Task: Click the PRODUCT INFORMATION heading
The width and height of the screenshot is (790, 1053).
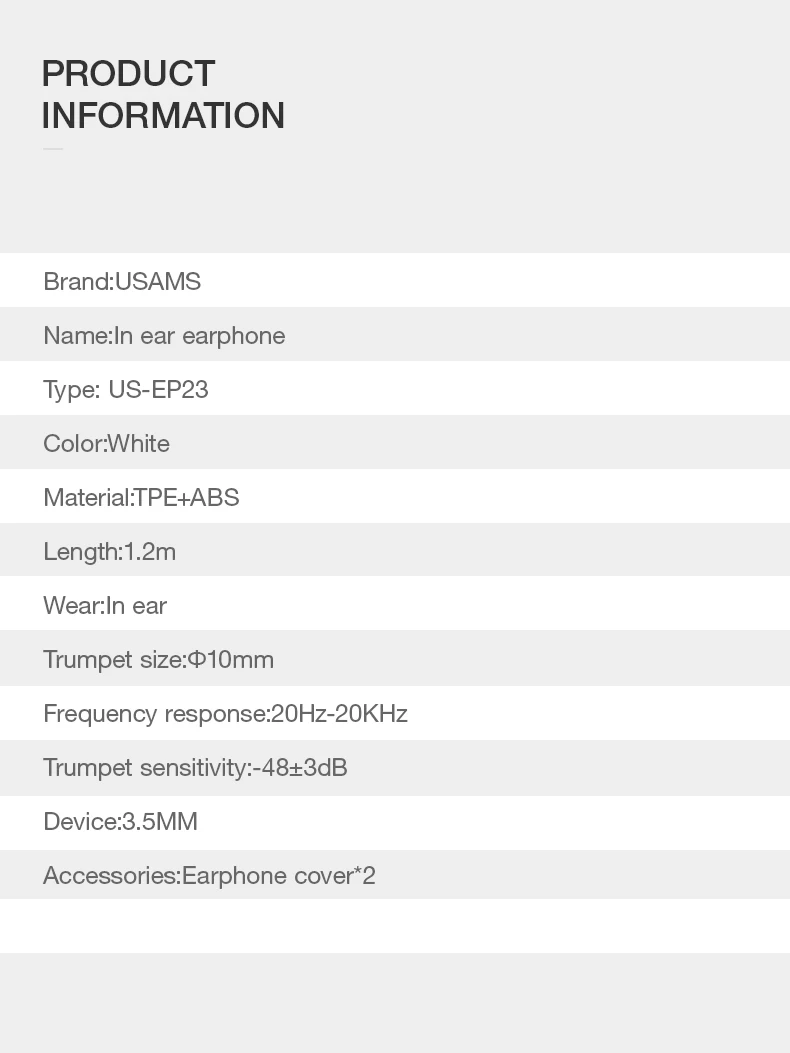Action: click(163, 94)
